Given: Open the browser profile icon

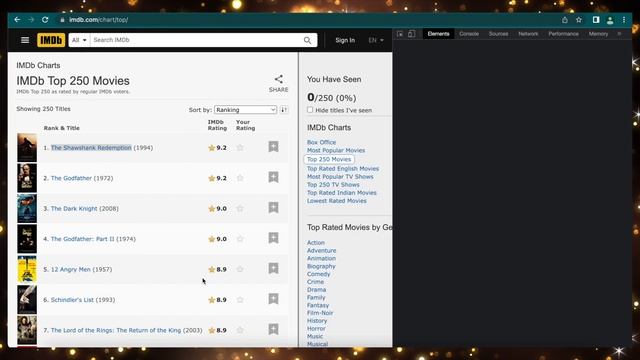Looking at the screenshot, I should (x=610, y=20).
